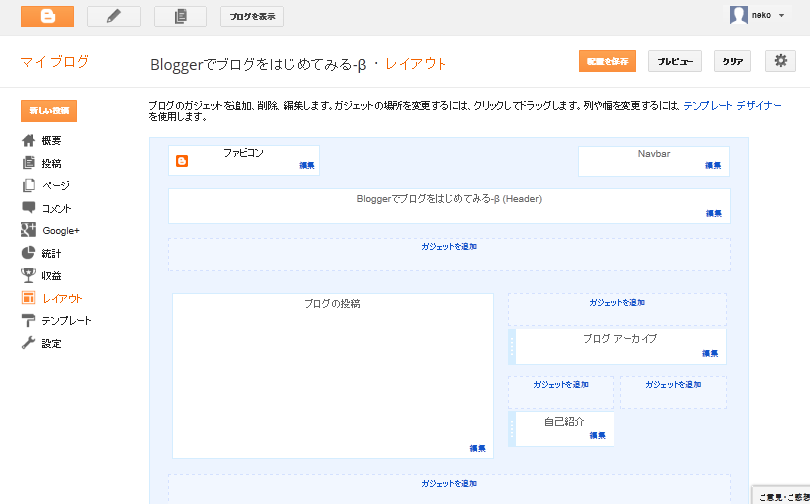Click the クリア button
This screenshot has width=810, height=504.
tap(733, 61)
